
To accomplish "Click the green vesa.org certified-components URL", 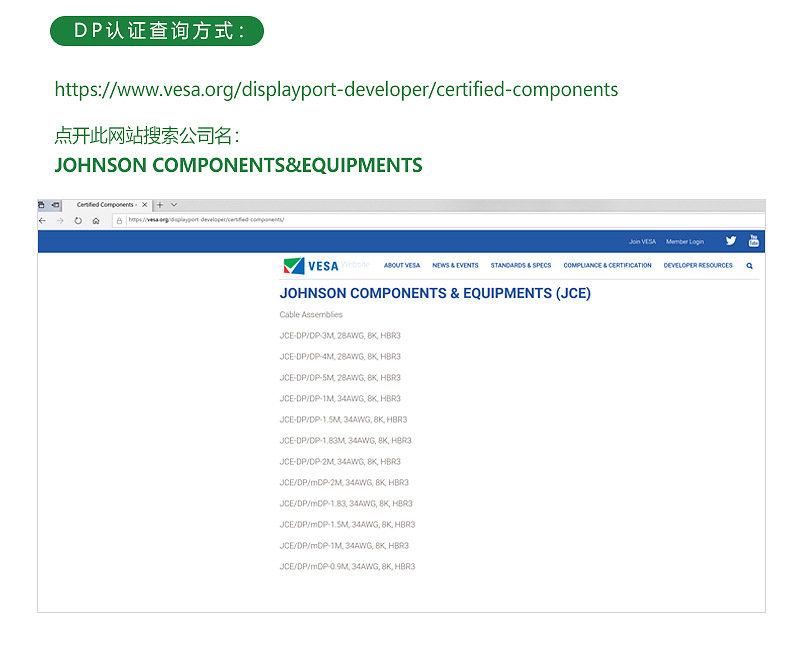I will tap(336, 90).
